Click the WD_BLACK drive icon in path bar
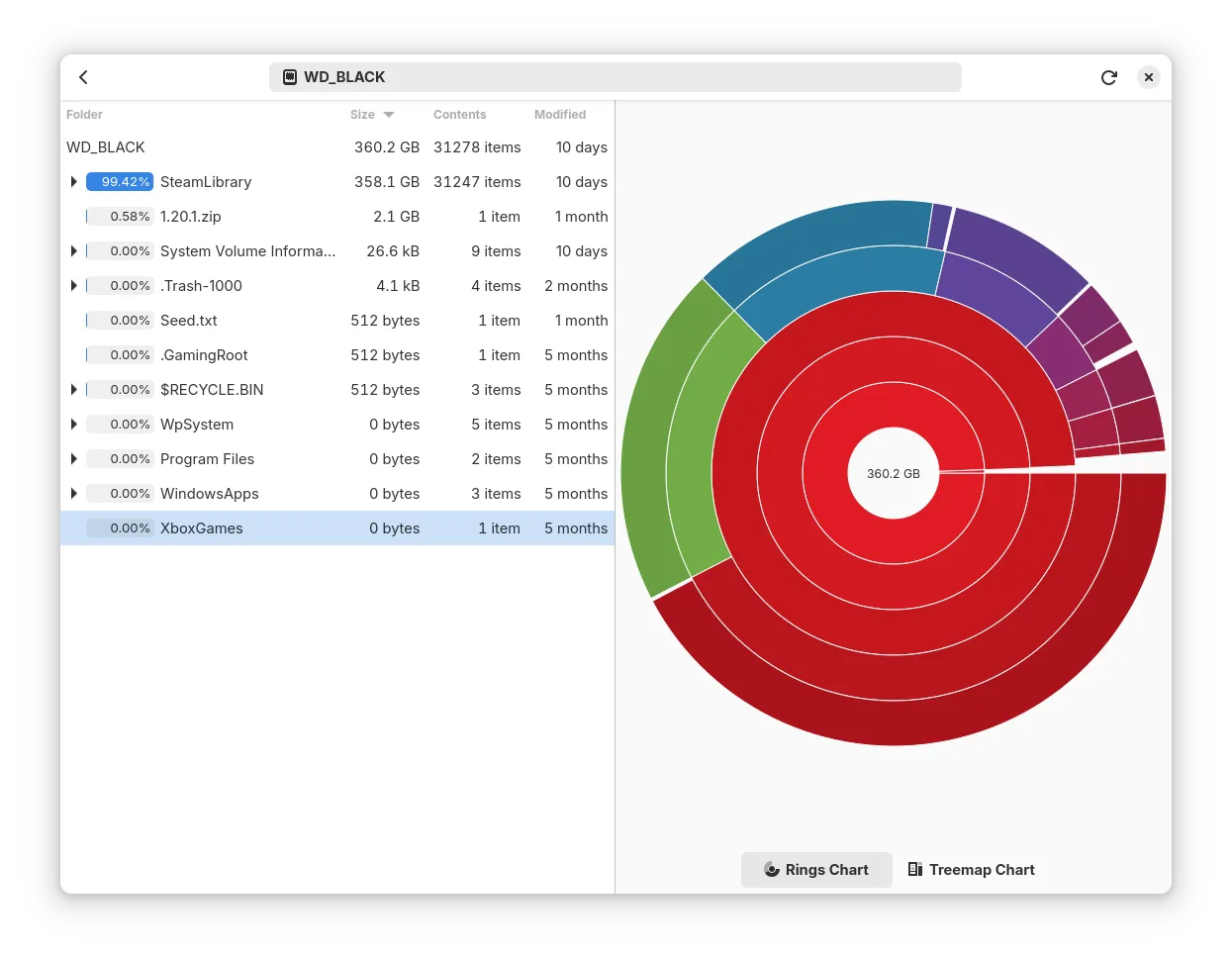 [x=290, y=77]
